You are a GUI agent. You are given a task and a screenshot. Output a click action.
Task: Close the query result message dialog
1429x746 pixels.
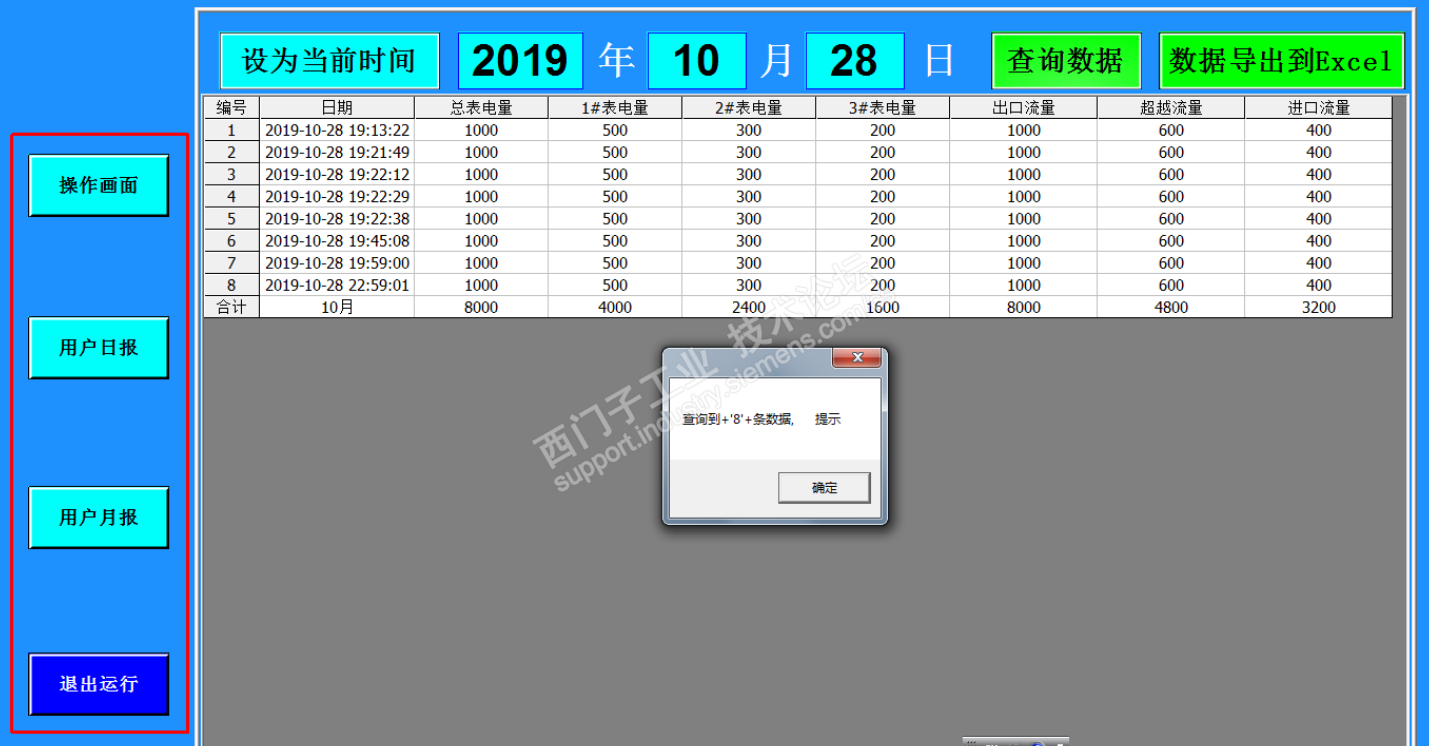(x=857, y=358)
